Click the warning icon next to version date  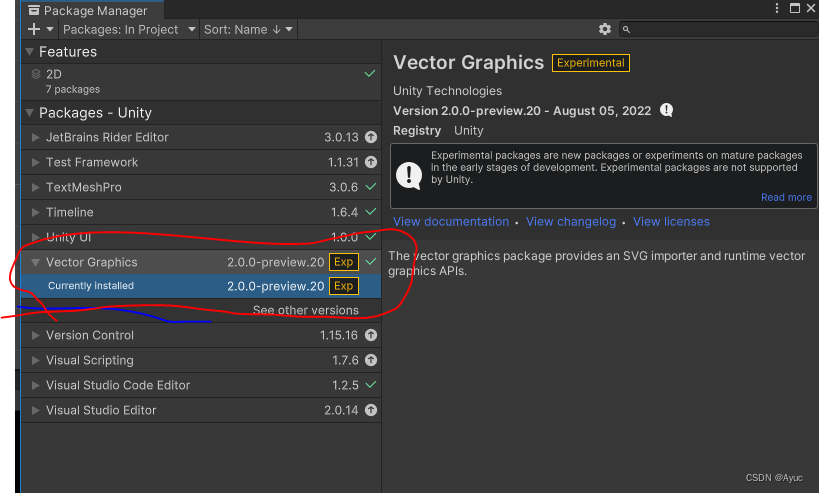(x=666, y=110)
